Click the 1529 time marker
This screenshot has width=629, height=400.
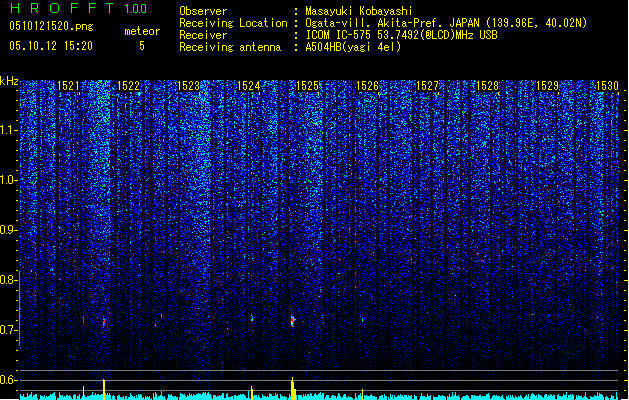[x=547, y=85]
